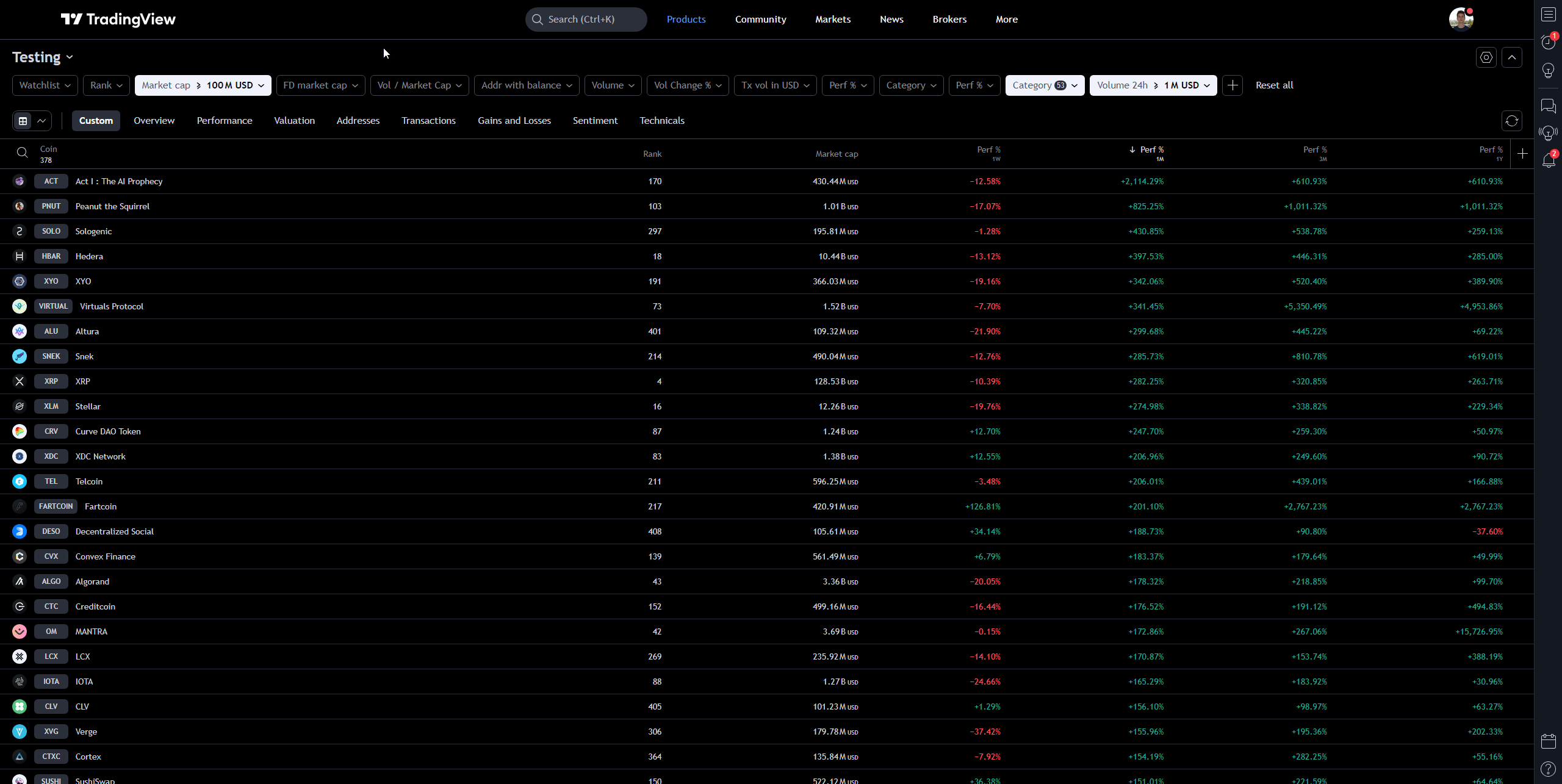1562x784 pixels.
Task: Open chat bubbles icon in right sidebar
Action: tap(1549, 106)
